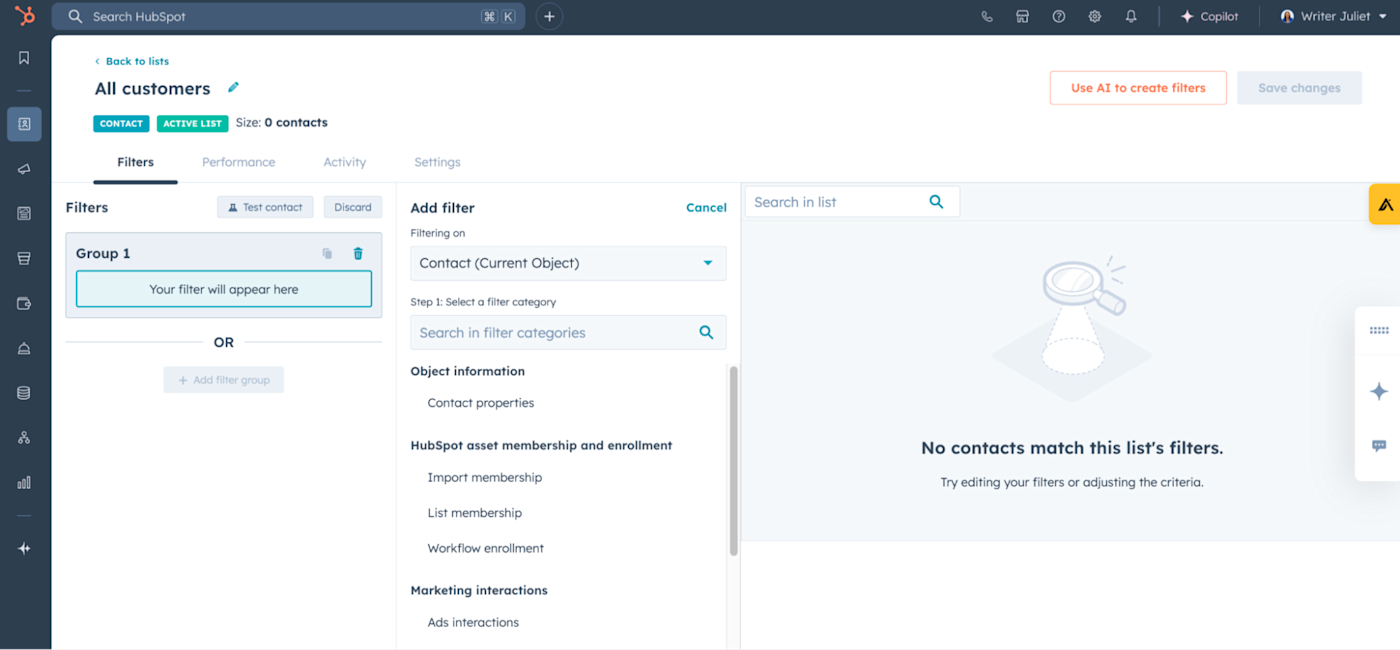1400x650 pixels.
Task: Open the Service bell-tray sidebar icon
Action: (24, 348)
